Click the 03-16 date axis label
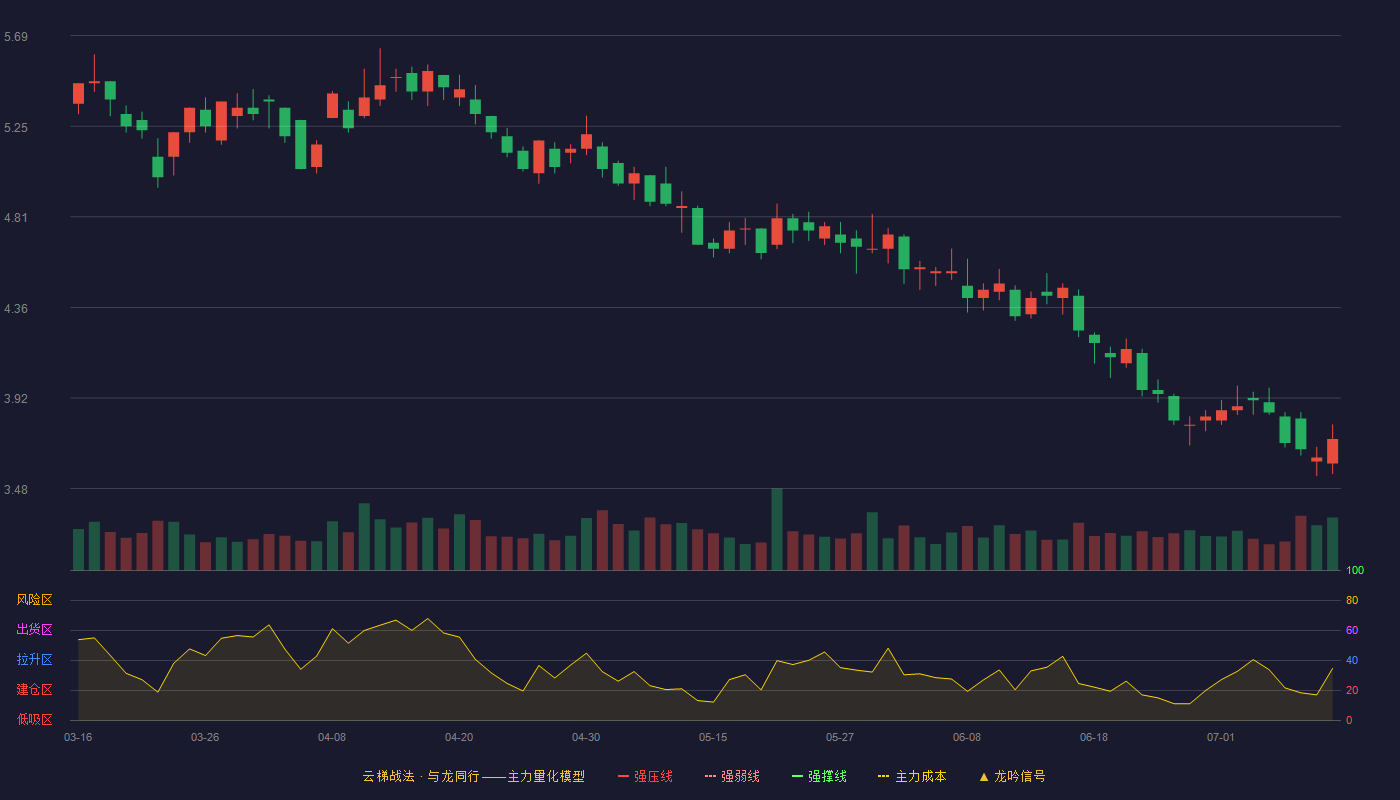The height and width of the screenshot is (800, 1400). click(78, 737)
